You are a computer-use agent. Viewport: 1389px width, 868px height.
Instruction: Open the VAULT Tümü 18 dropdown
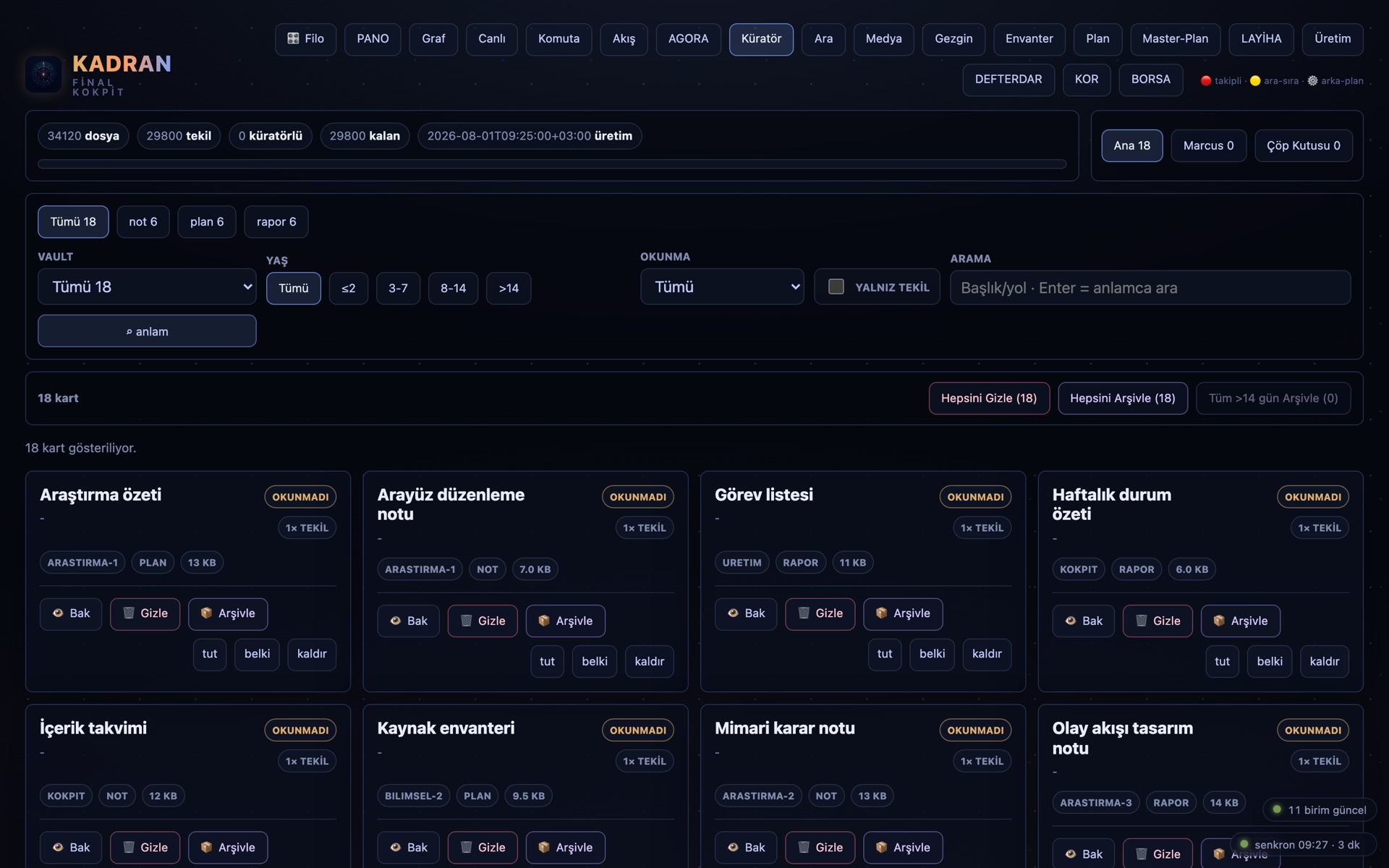click(147, 287)
